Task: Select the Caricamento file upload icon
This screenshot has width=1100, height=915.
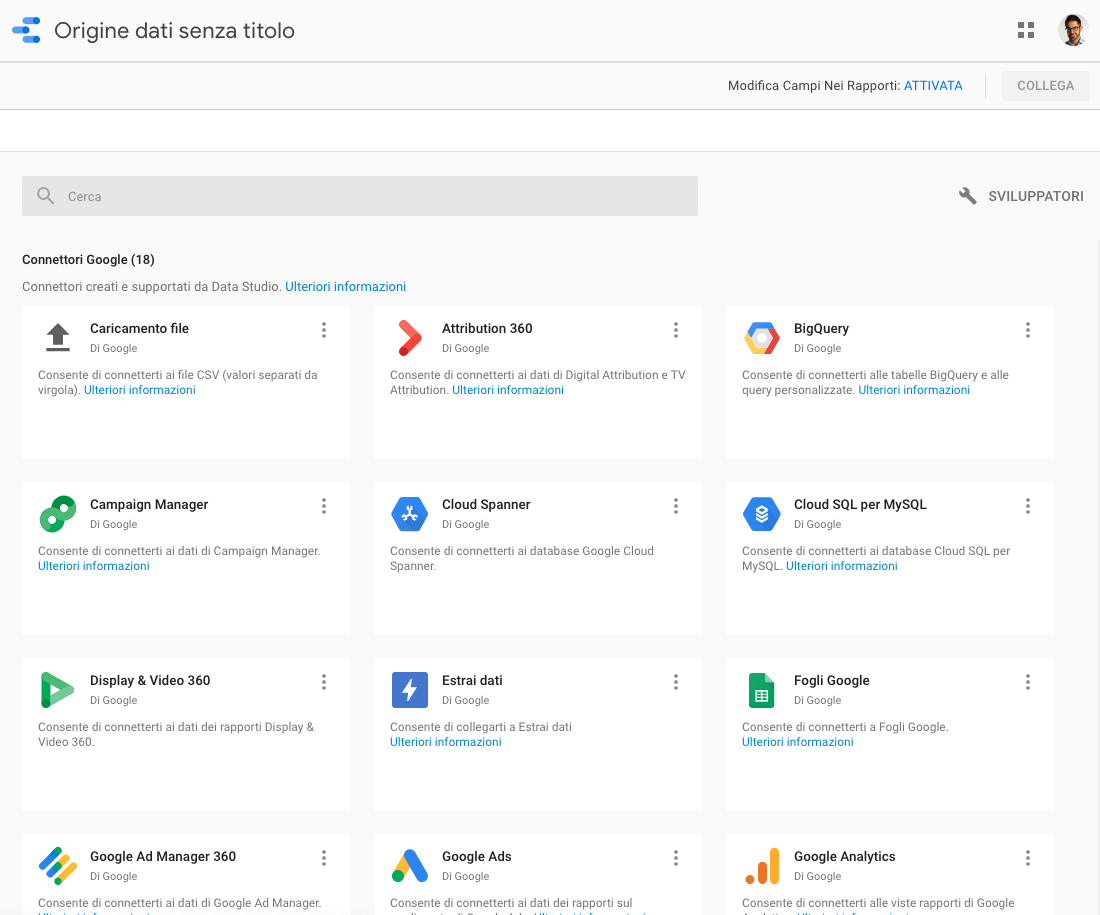Action: pyautogui.click(x=58, y=337)
